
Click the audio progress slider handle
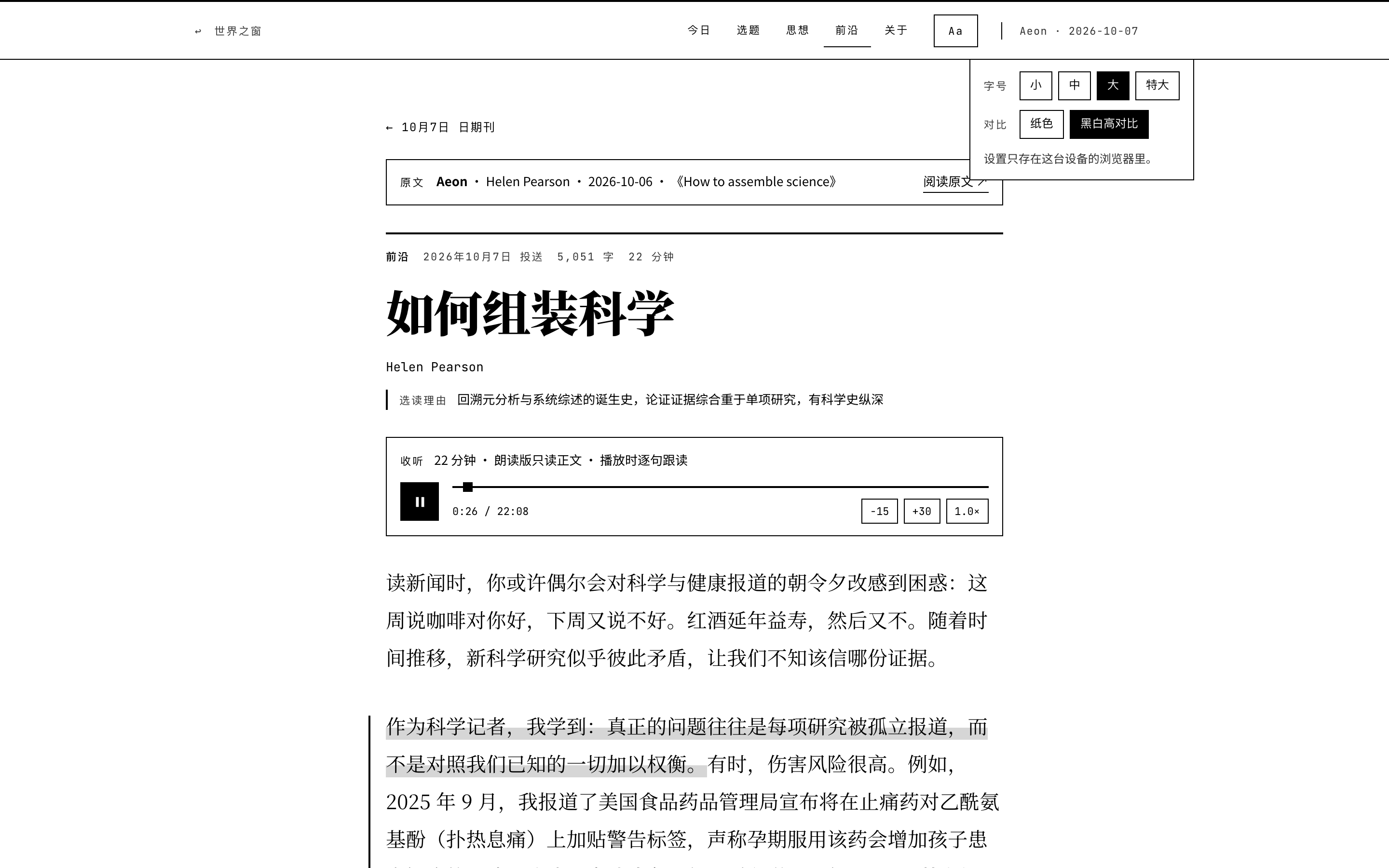click(468, 487)
